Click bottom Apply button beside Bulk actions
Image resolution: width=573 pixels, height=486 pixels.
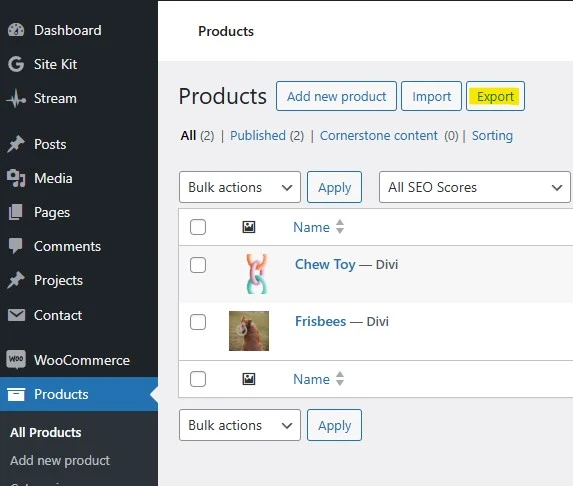pos(334,425)
